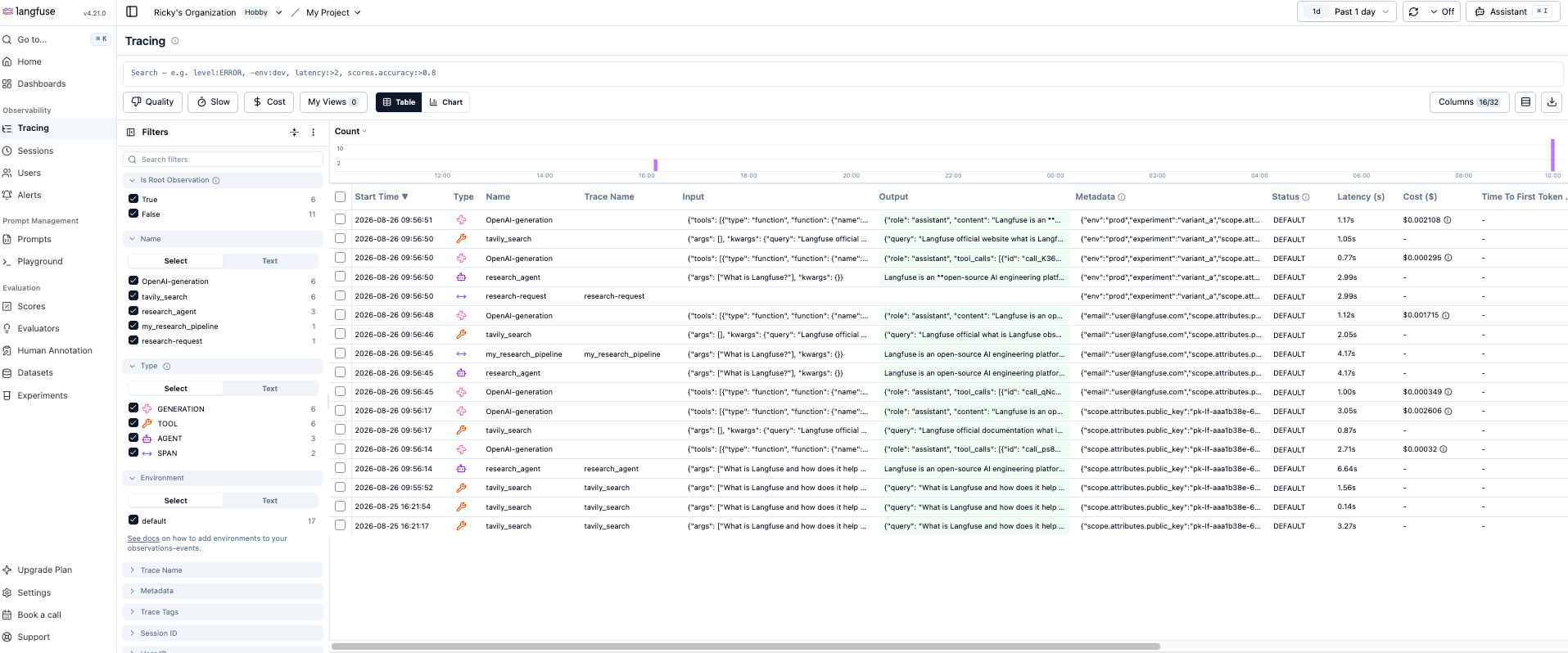Image resolution: width=1568 pixels, height=653 pixels.
Task: Click the refresh icon in header
Action: (x=1413, y=11)
